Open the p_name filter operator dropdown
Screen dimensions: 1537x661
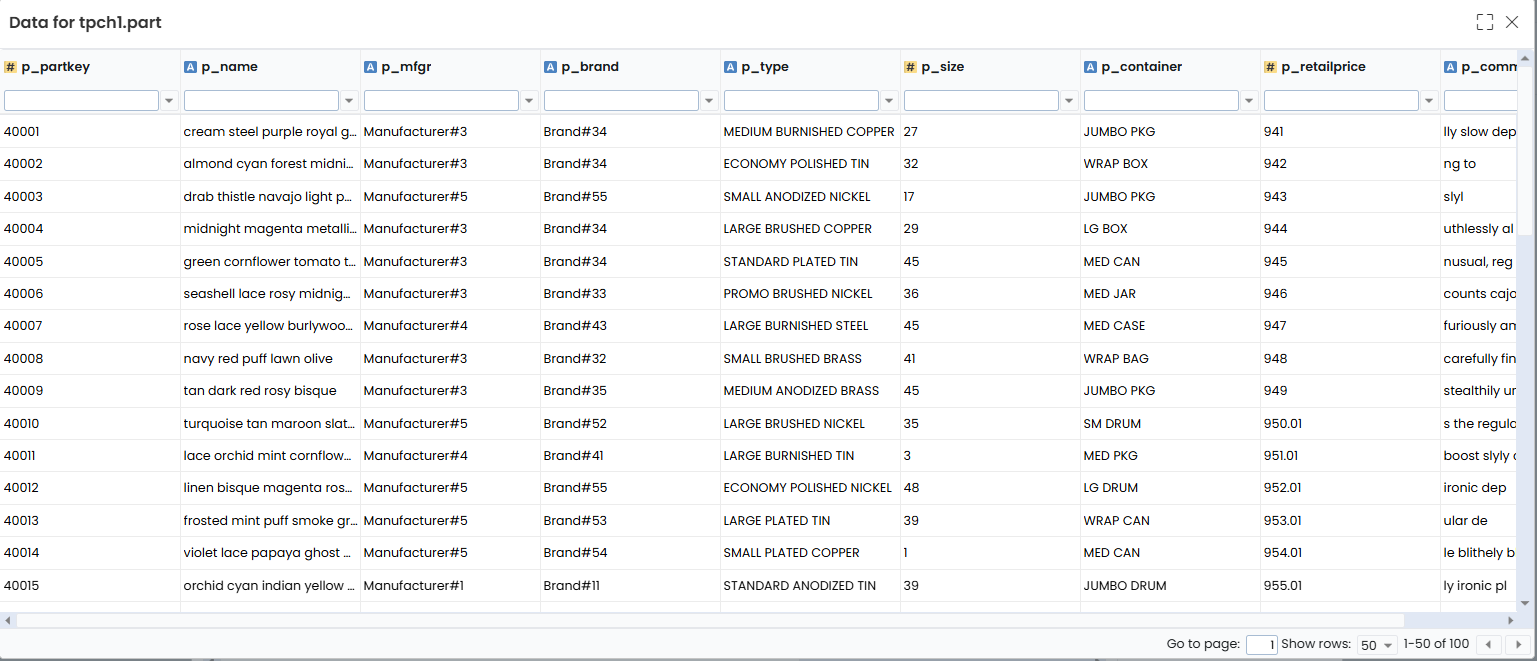(x=349, y=101)
